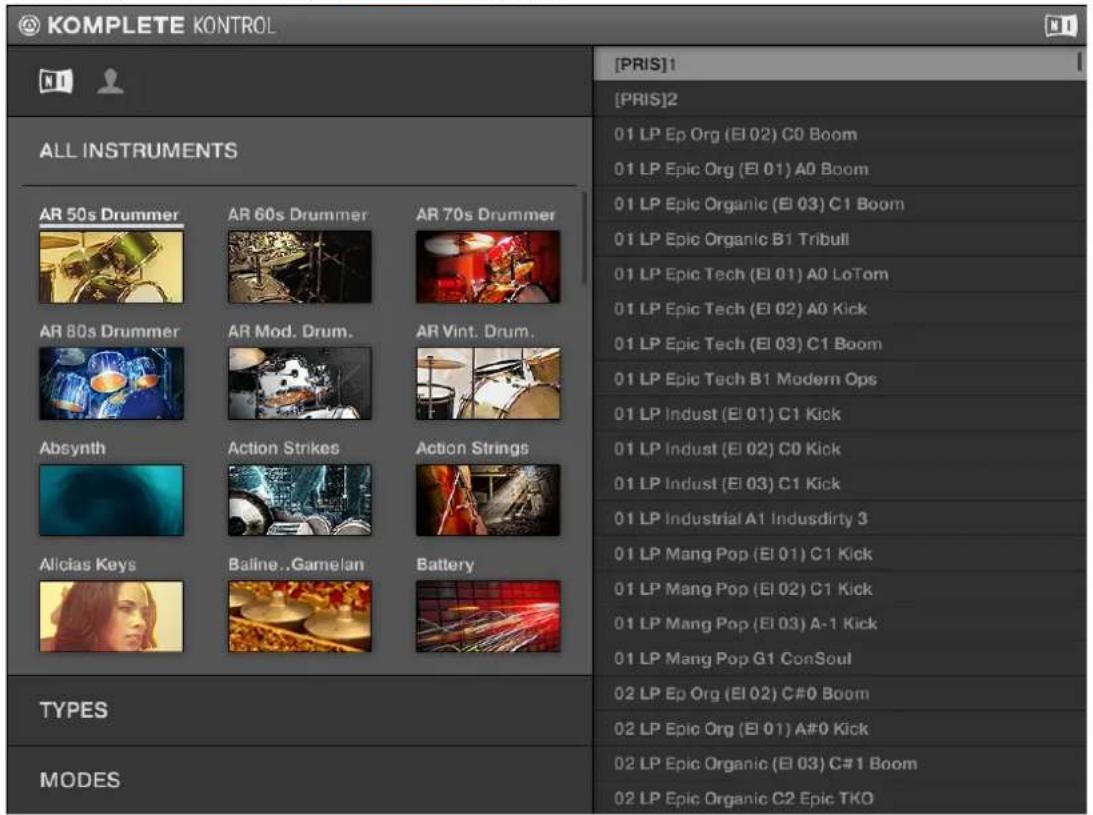Viewport: 1093px width, 815px height.
Task: Load 02 LP Epic Organic (El 03) C#1 Boom
Action: pyautogui.click(x=839, y=763)
